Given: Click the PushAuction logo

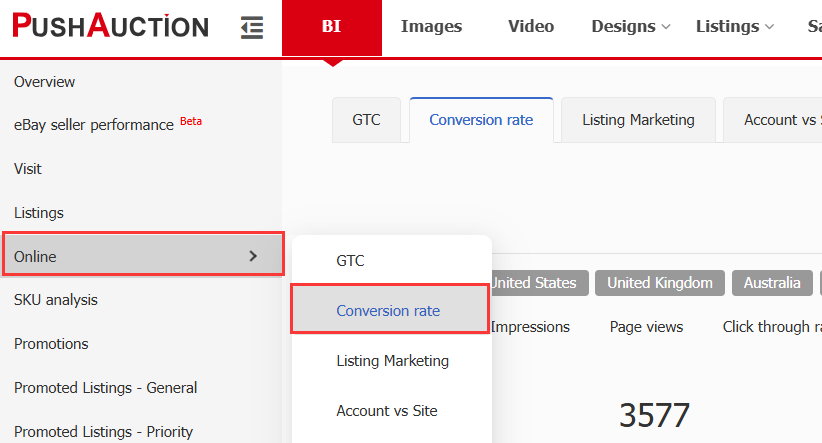Looking at the screenshot, I should pyautogui.click(x=111, y=27).
